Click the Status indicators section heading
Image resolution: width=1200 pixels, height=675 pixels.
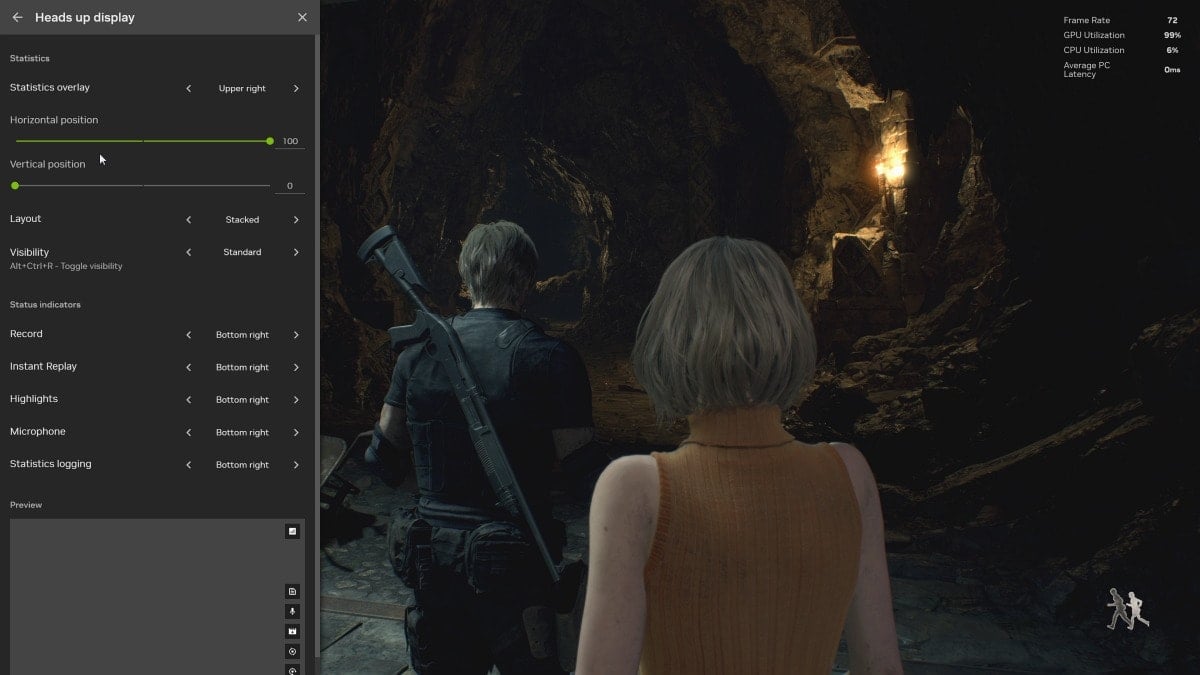(45, 304)
